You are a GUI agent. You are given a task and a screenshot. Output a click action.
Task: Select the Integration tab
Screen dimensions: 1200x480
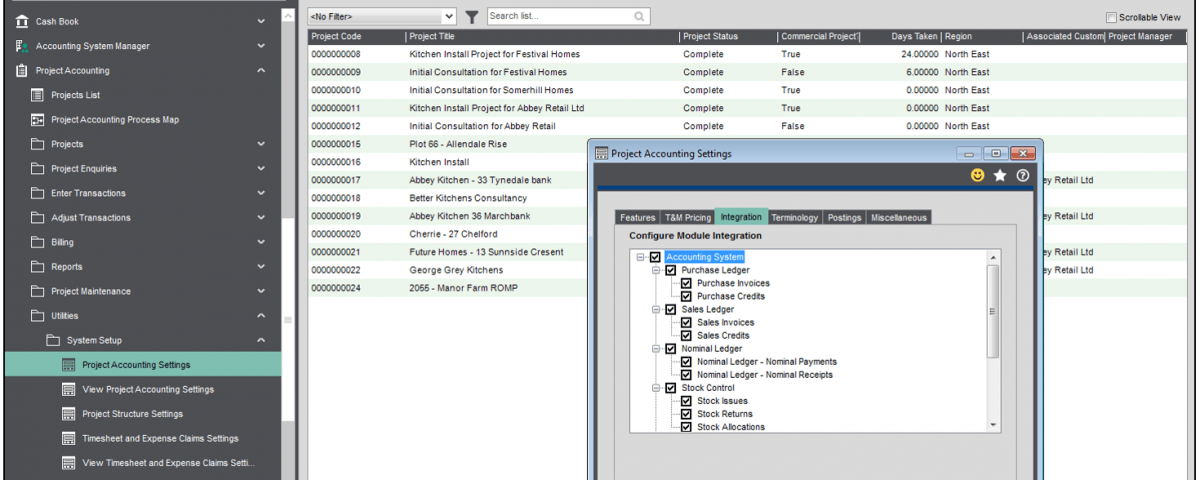(741, 216)
